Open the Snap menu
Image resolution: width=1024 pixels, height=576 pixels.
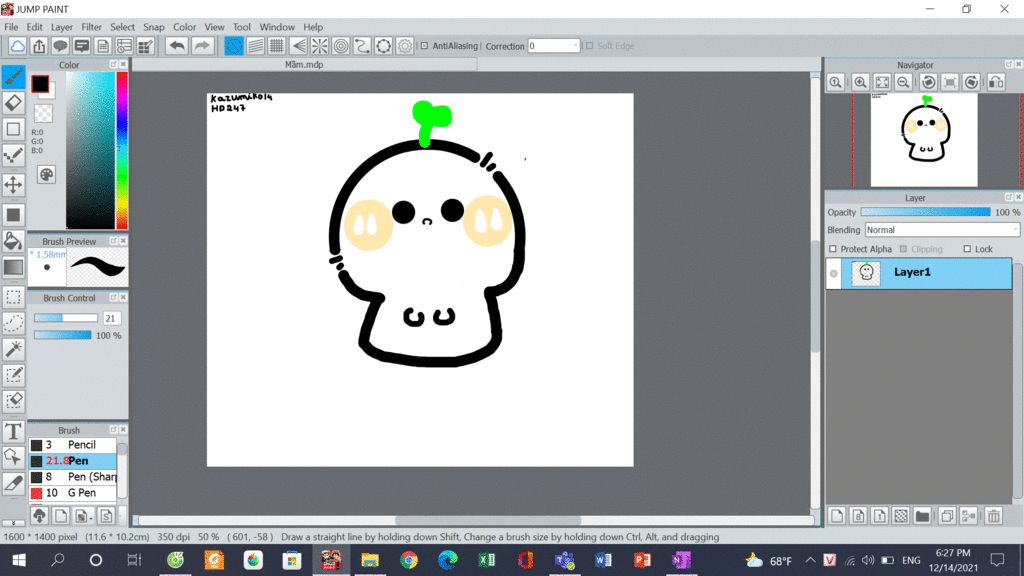(153, 27)
